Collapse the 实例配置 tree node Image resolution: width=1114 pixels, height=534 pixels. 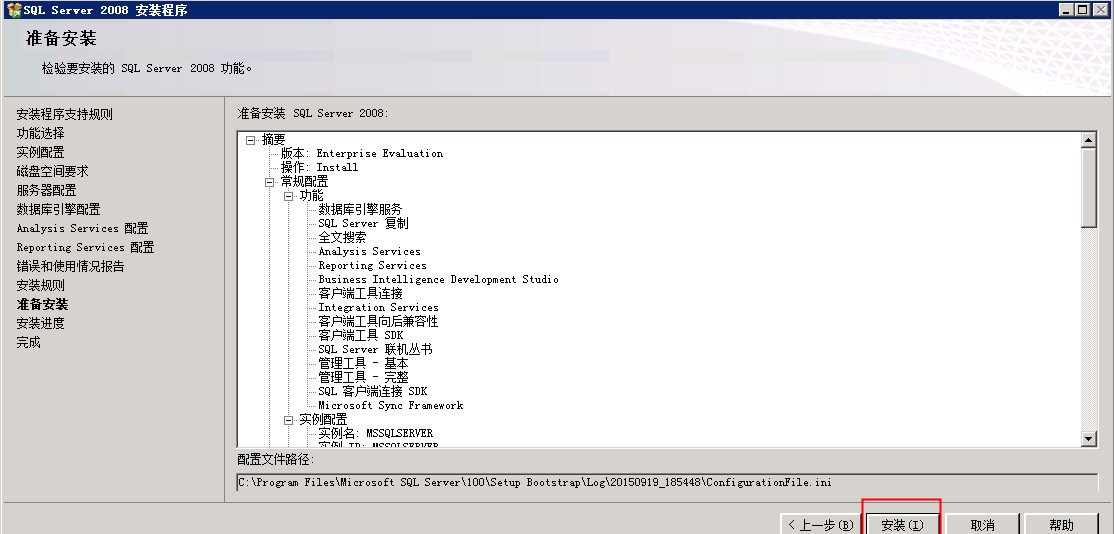[x=288, y=420]
